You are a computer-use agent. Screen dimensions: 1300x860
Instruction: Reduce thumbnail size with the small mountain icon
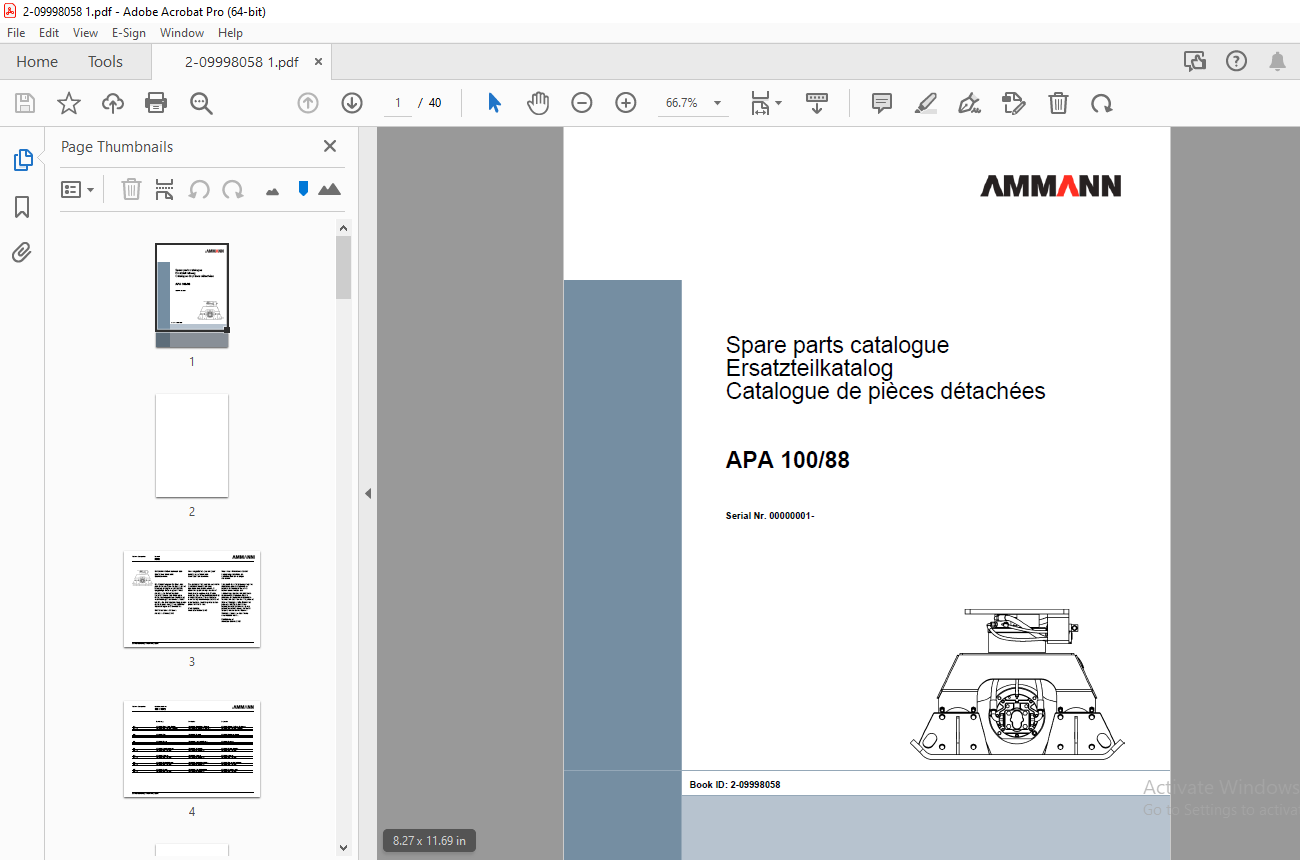click(x=272, y=190)
